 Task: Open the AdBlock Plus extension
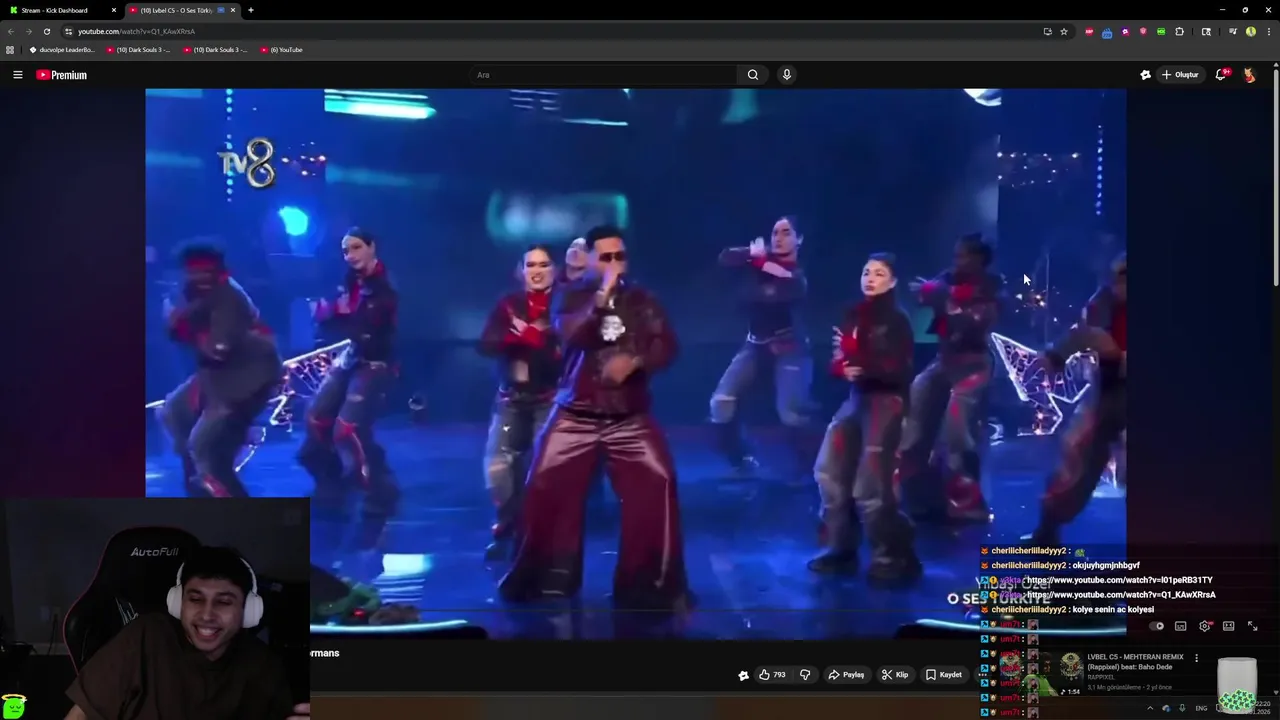(1089, 31)
